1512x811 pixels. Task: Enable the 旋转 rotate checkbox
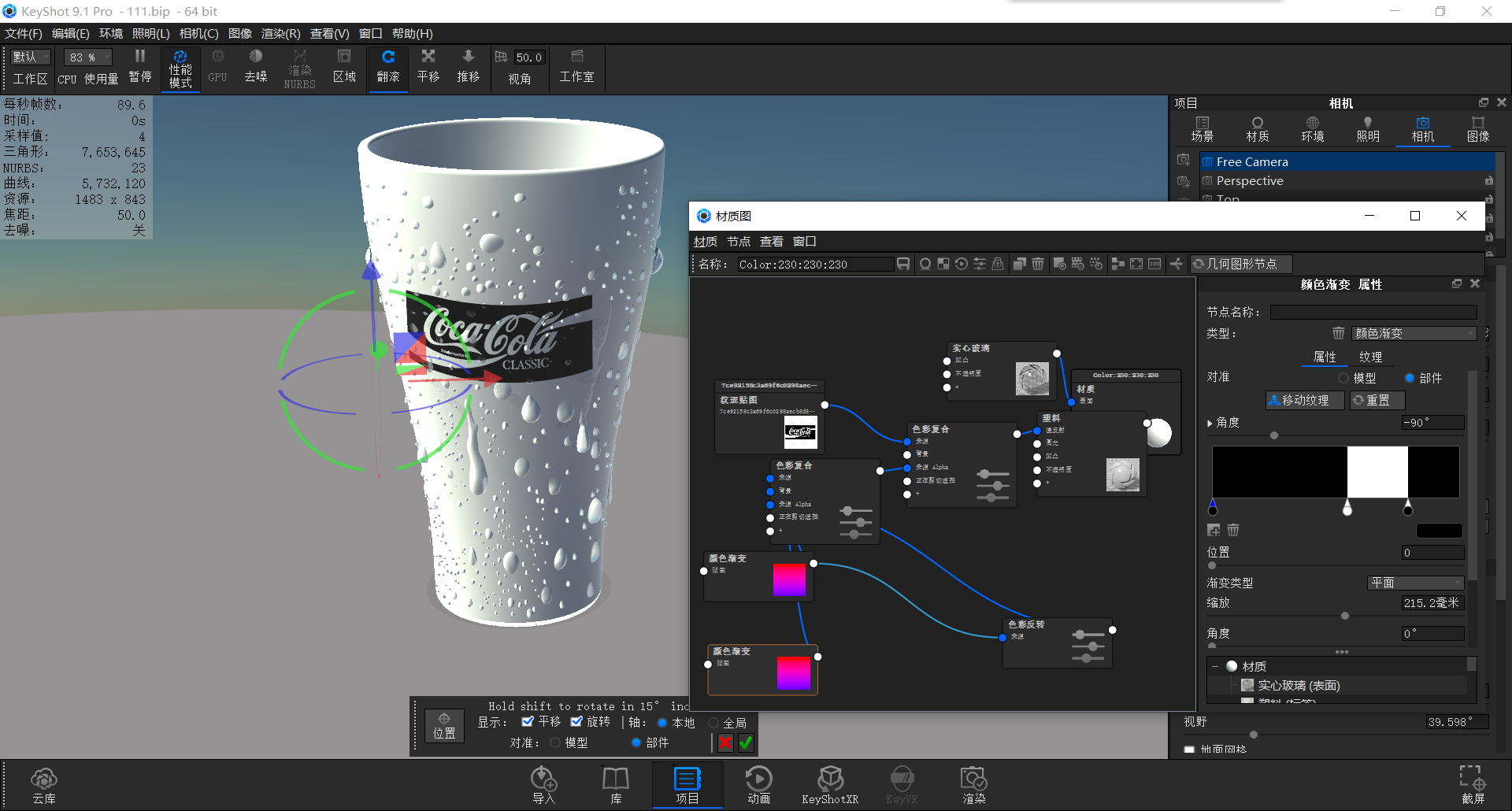tap(577, 721)
